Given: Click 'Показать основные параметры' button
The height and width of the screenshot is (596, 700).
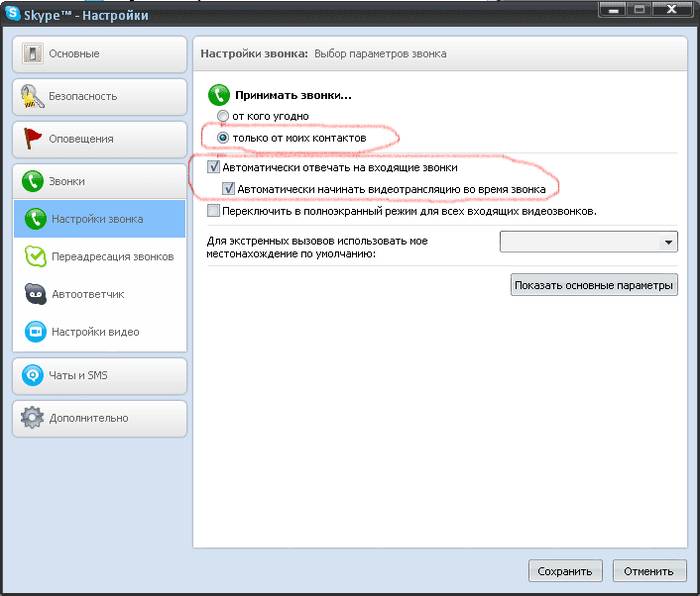Looking at the screenshot, I should (594, 285).
